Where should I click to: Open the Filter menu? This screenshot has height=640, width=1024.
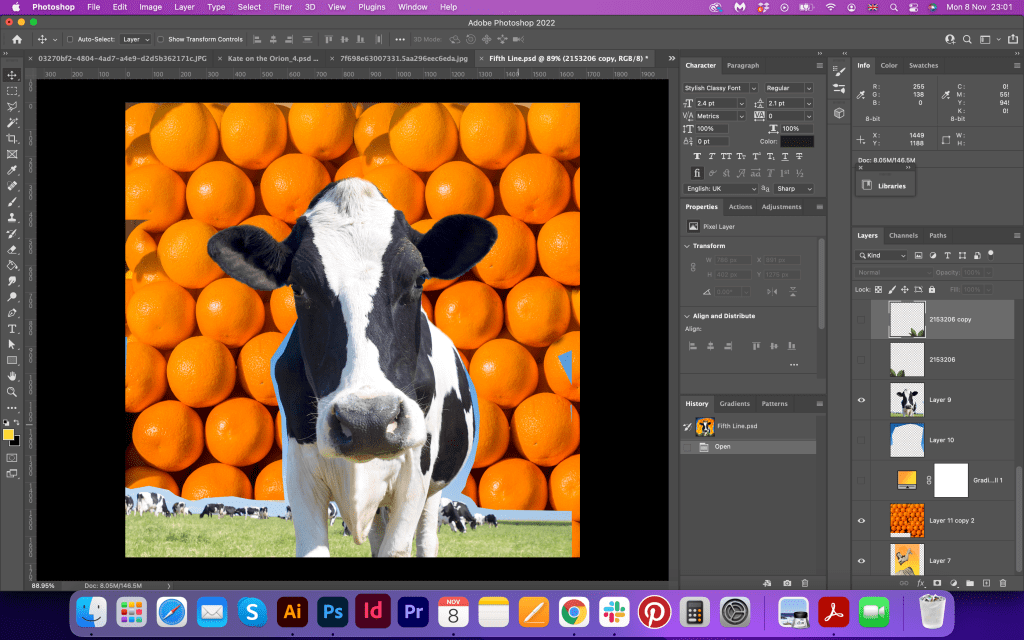[283, 7]
